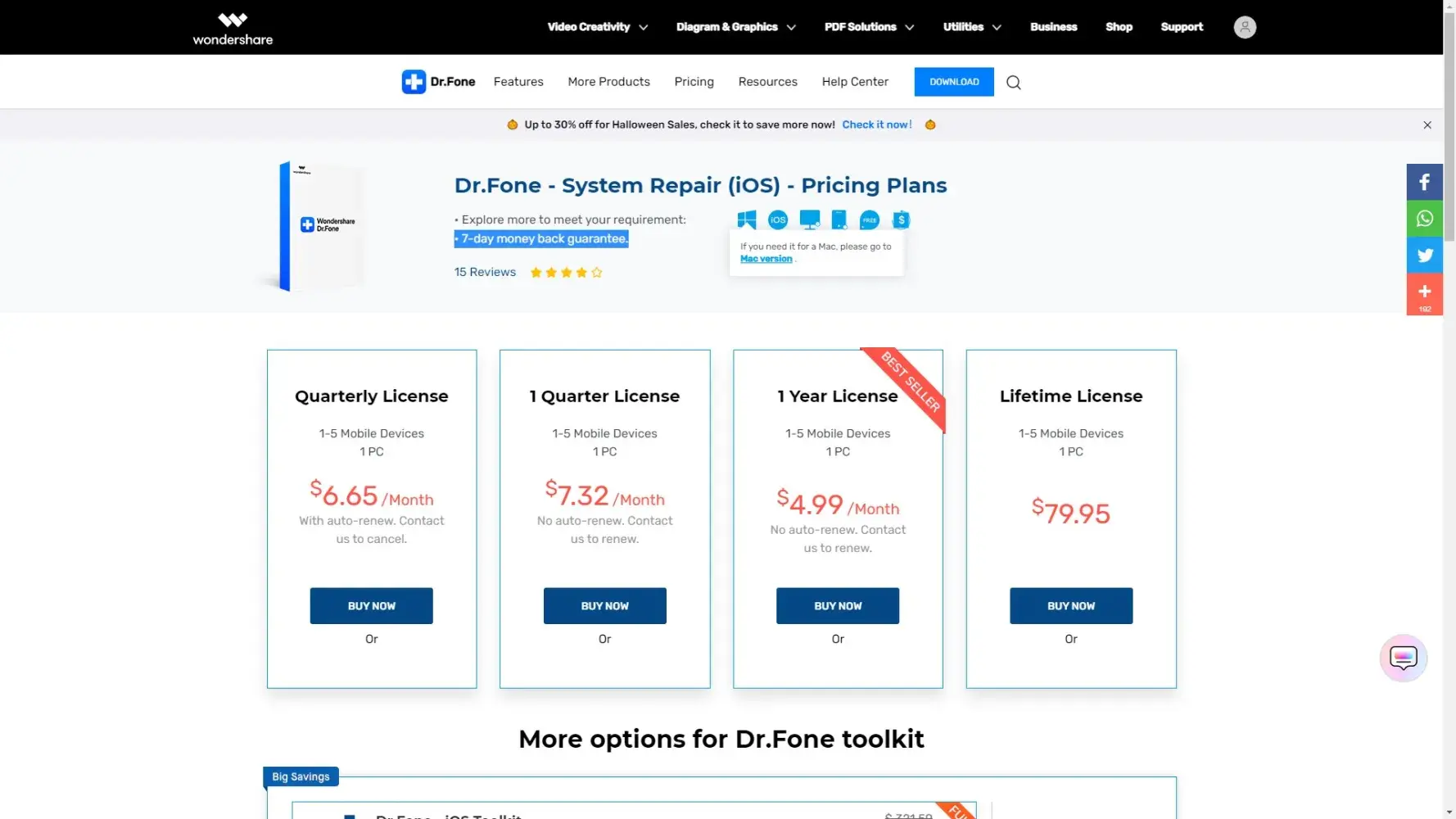Expand the Video Creativity menu
Viewport: 1456px width, 819px height.
pos(598,27)
